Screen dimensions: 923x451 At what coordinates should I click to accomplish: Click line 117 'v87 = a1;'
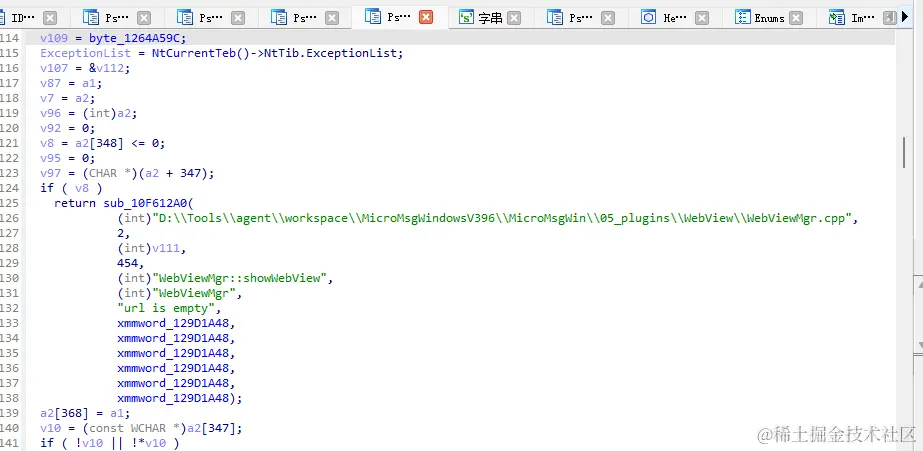click(71, 83)
